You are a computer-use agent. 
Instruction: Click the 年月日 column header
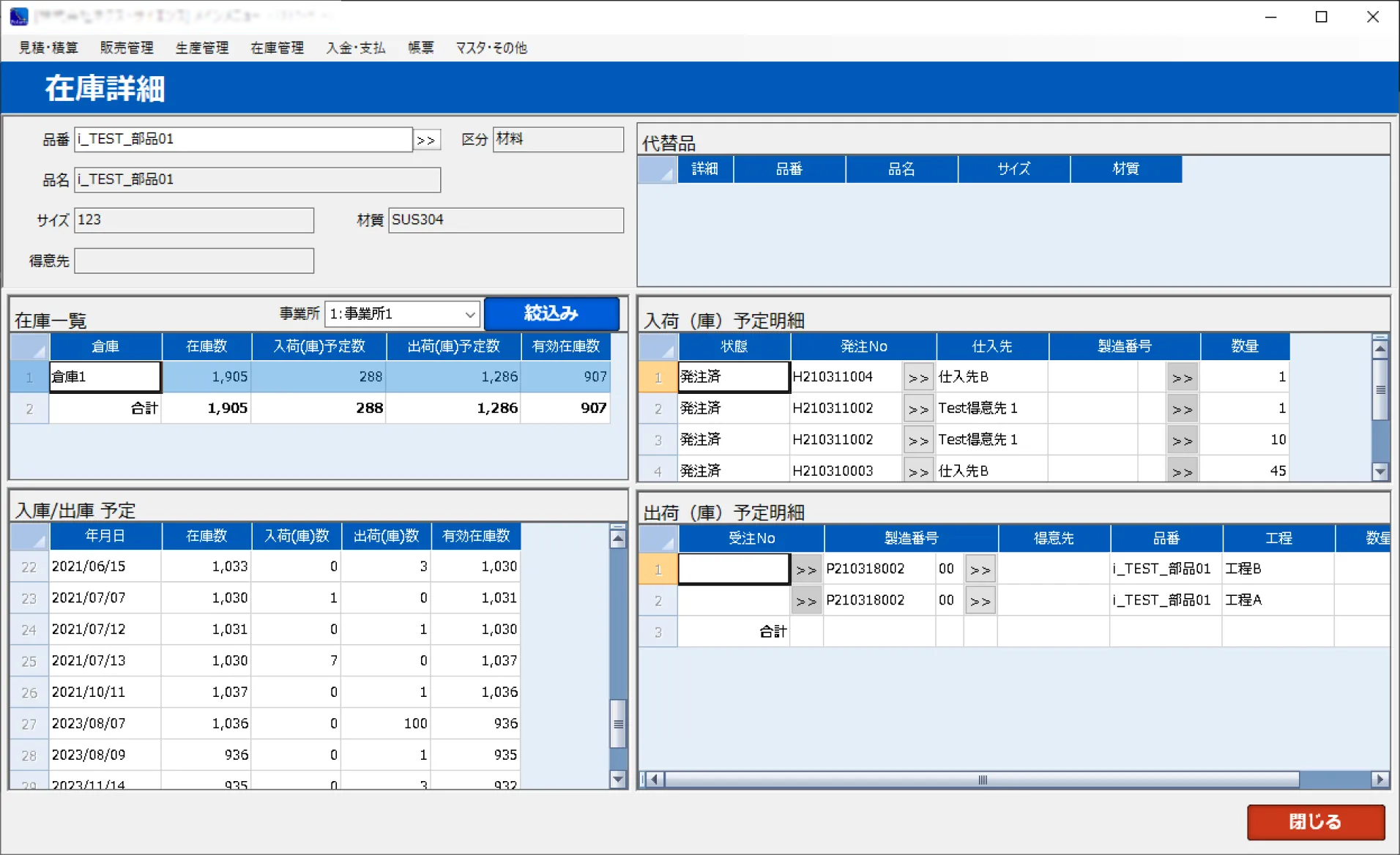(x=105, y=536)
